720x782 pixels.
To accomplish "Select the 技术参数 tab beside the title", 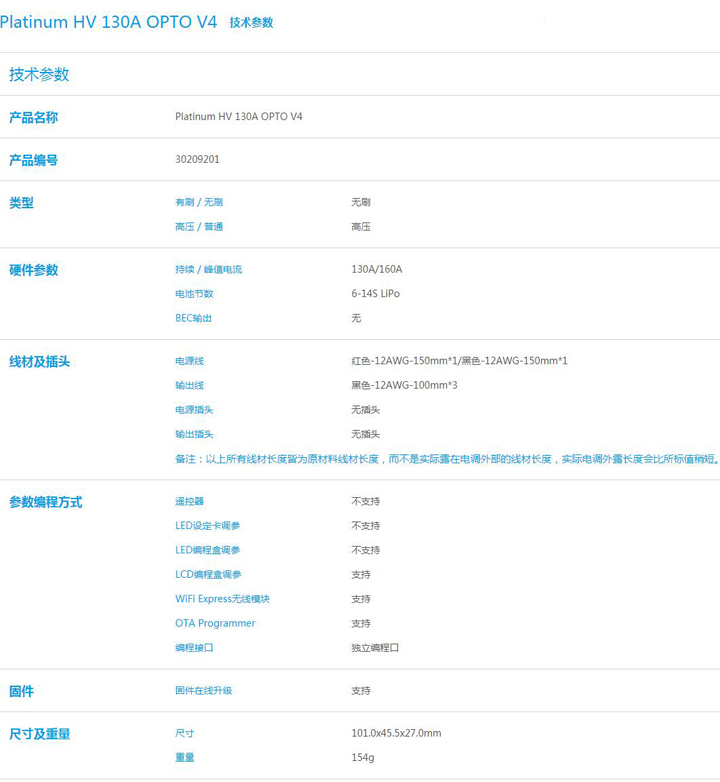I will (x=251, y=22).
